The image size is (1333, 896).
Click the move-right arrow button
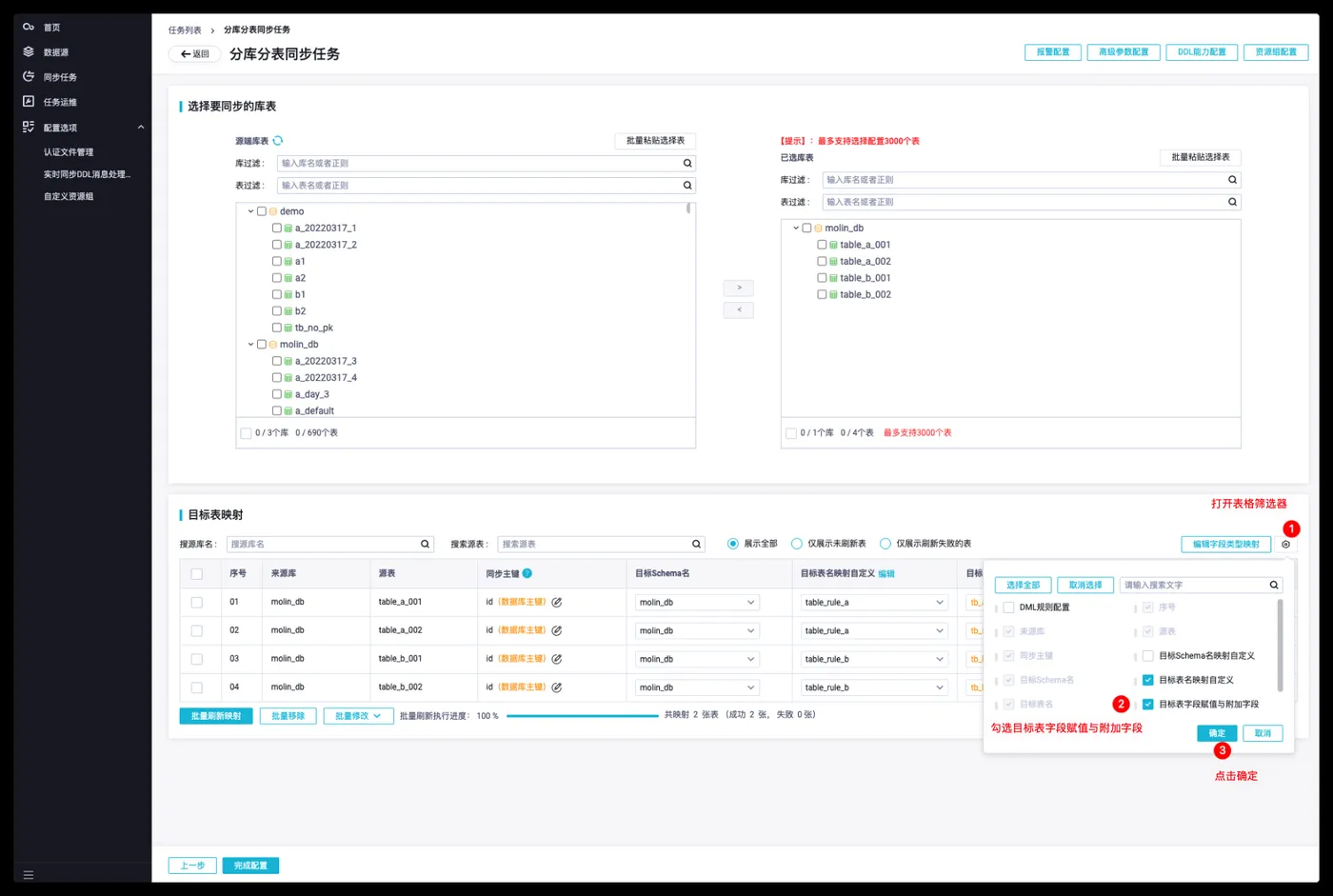pos(739,288)
